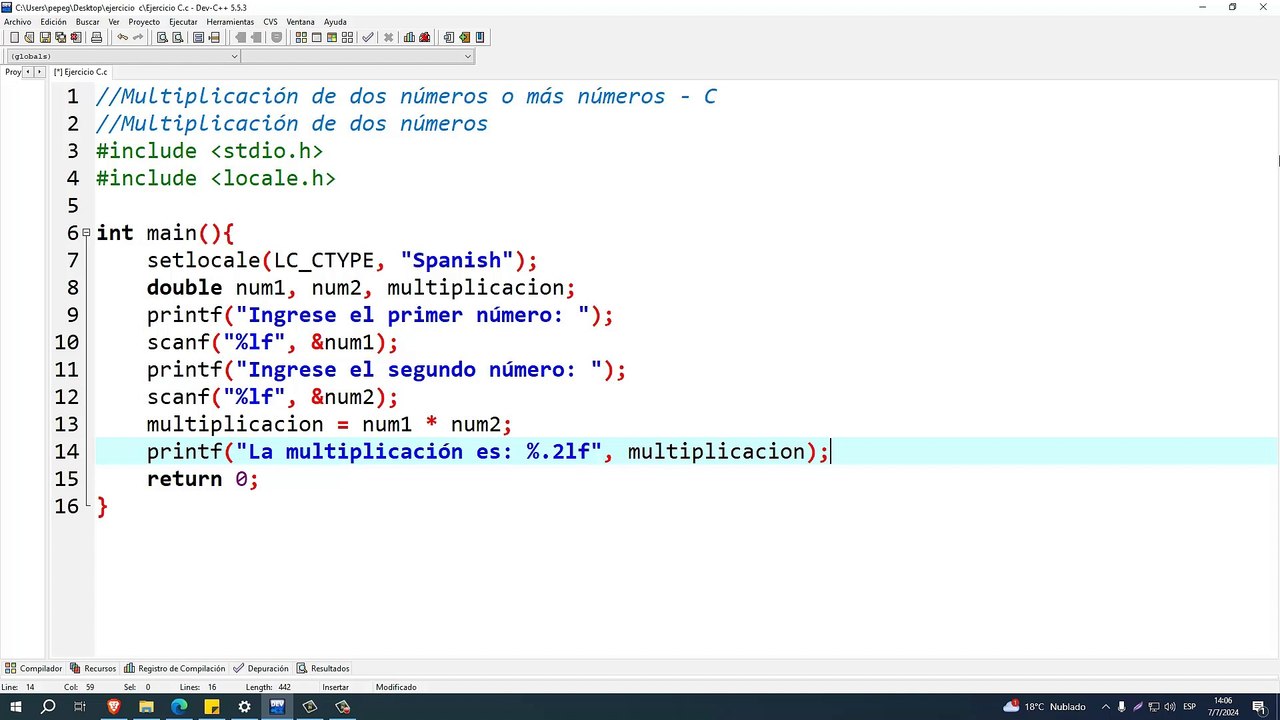Viewport: 1280px width, 720px height.
Task: Click the Save All toolbar icon
Action: (60, 37)
